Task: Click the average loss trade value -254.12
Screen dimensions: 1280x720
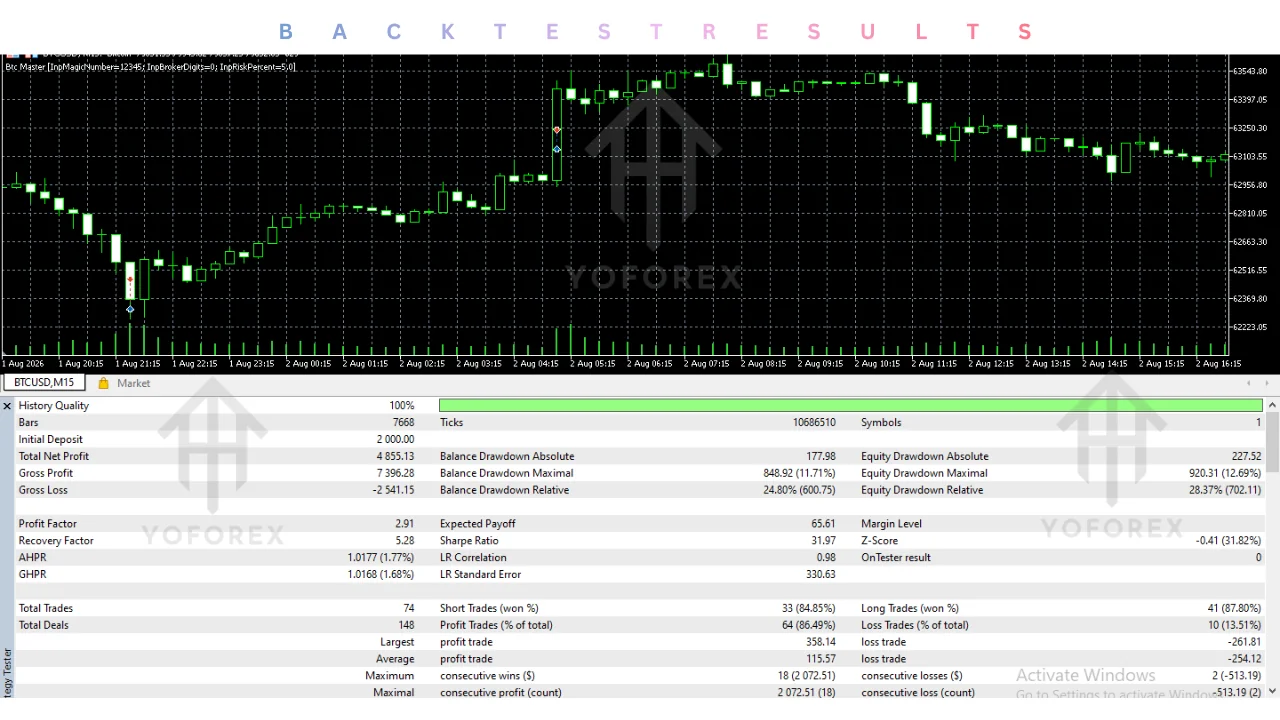Action: pyautogui.click(x=1243, y=659)
